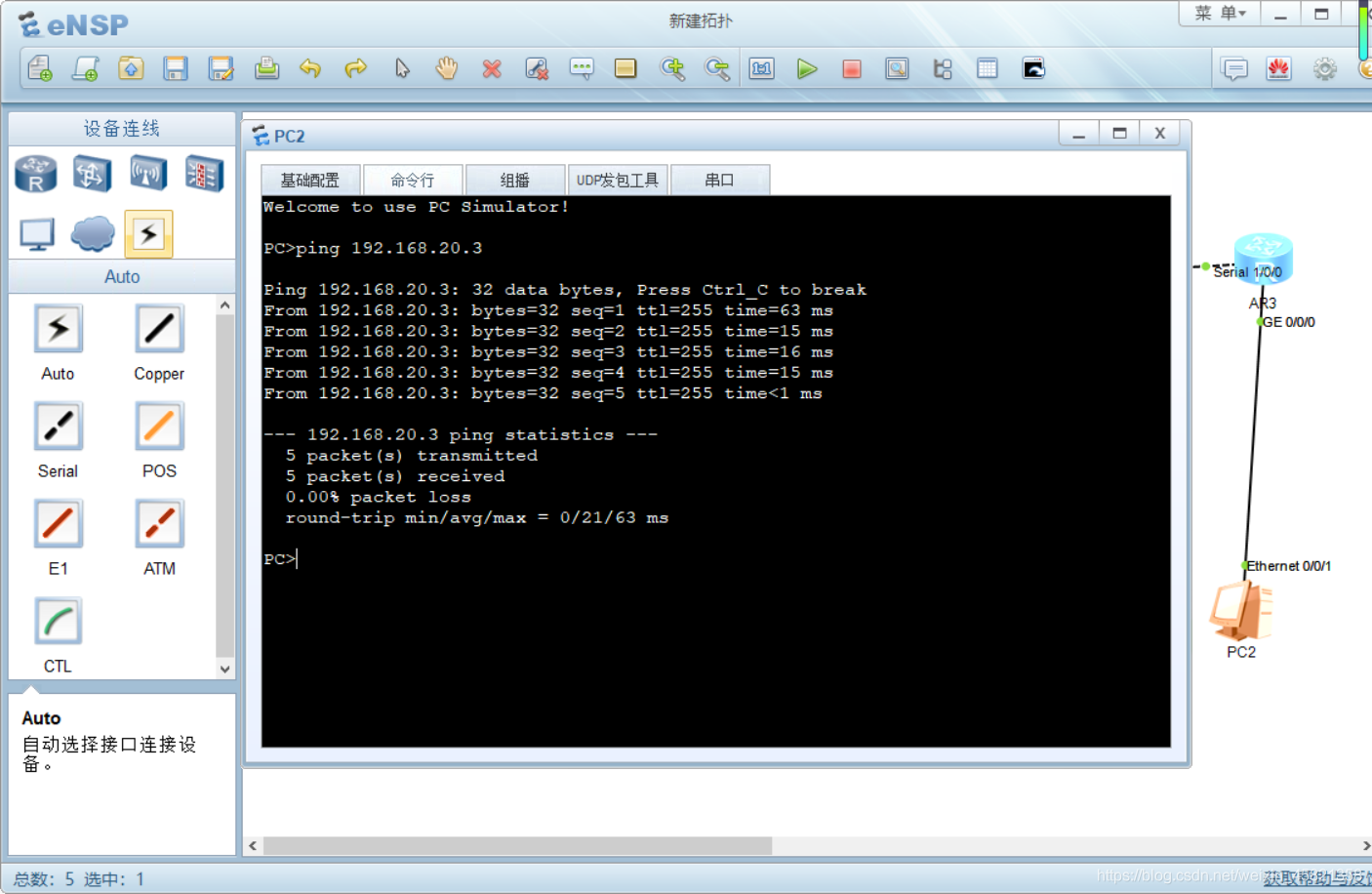The height and width of the screenshot is (894, 1372).
Task: Zoom out of the topology
Action: [x=717, y=68]
